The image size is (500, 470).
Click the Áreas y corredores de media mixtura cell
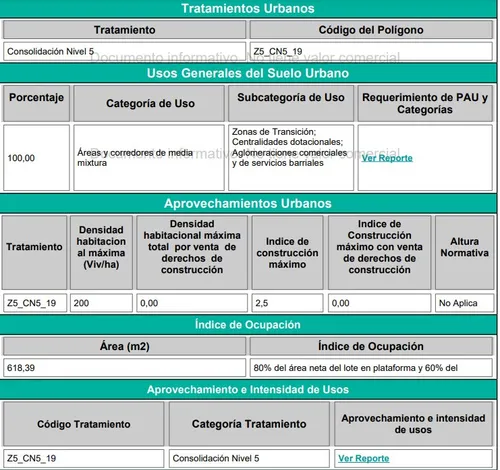149,158
